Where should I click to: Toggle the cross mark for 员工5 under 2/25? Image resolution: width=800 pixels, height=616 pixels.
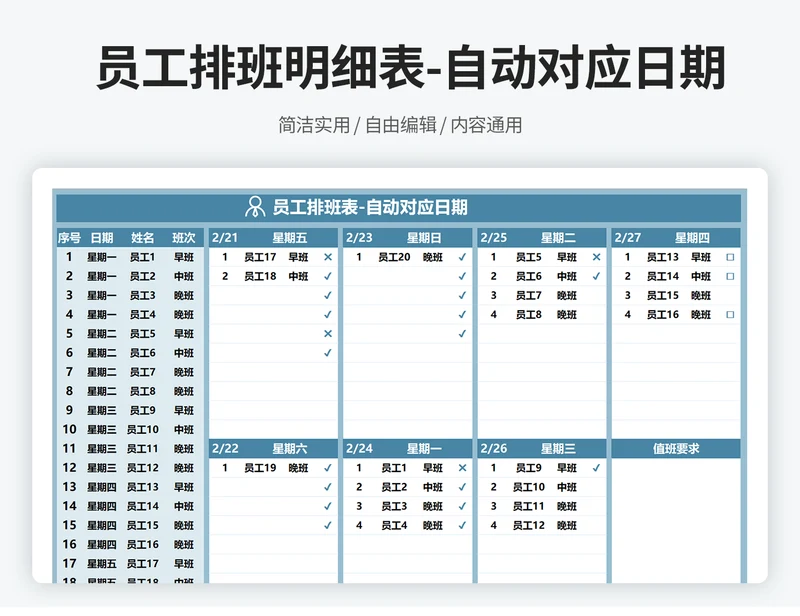pyautogui.click(x=596, y=257)
